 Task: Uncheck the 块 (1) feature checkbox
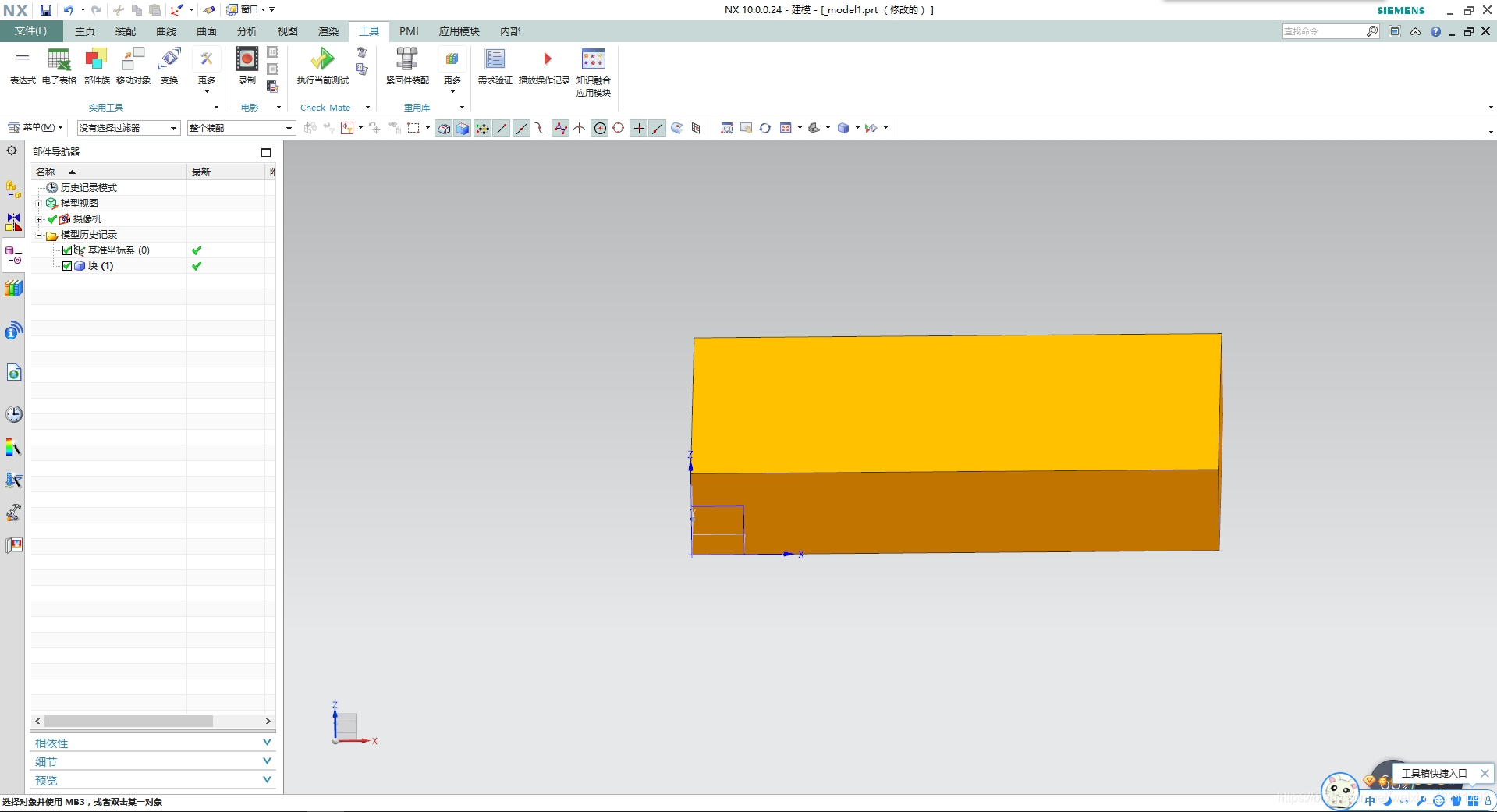(67, 266)
